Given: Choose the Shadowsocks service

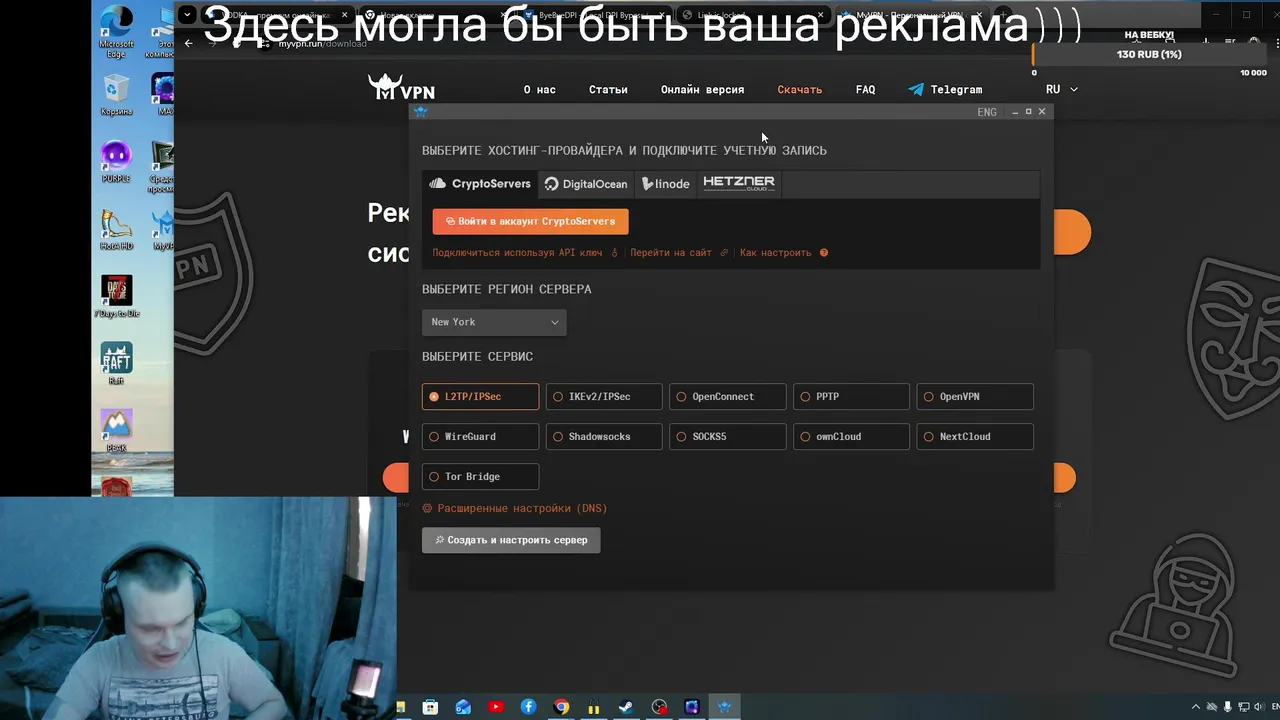Looking at the screenshot, I should point(604,437).
